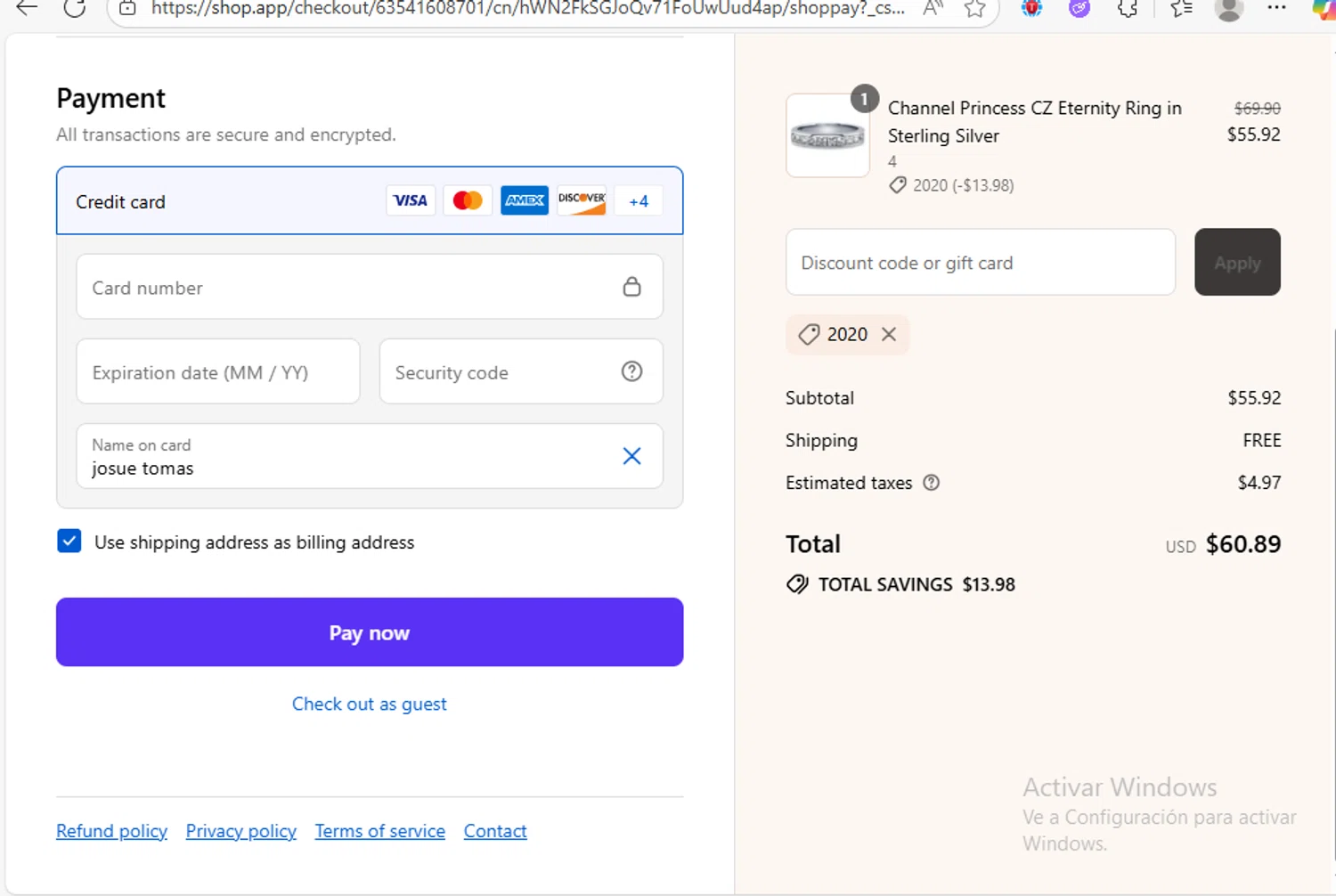Click the Mastercard logo
This screenshot has width=1336, height=896.
point(468,200)
